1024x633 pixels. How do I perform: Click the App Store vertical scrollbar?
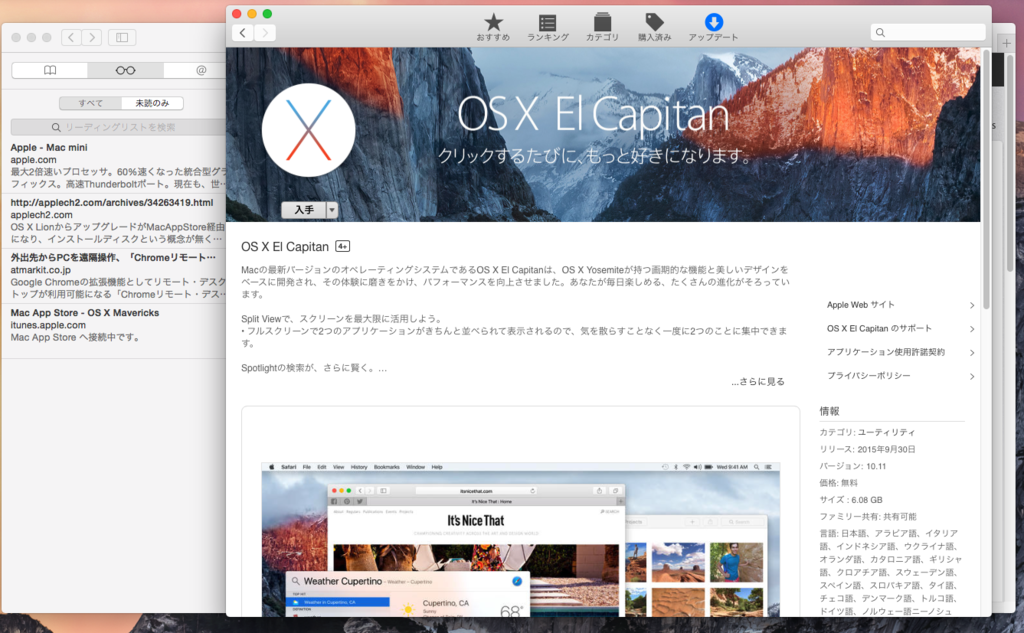pyautogui.click(x=986, y=180)
